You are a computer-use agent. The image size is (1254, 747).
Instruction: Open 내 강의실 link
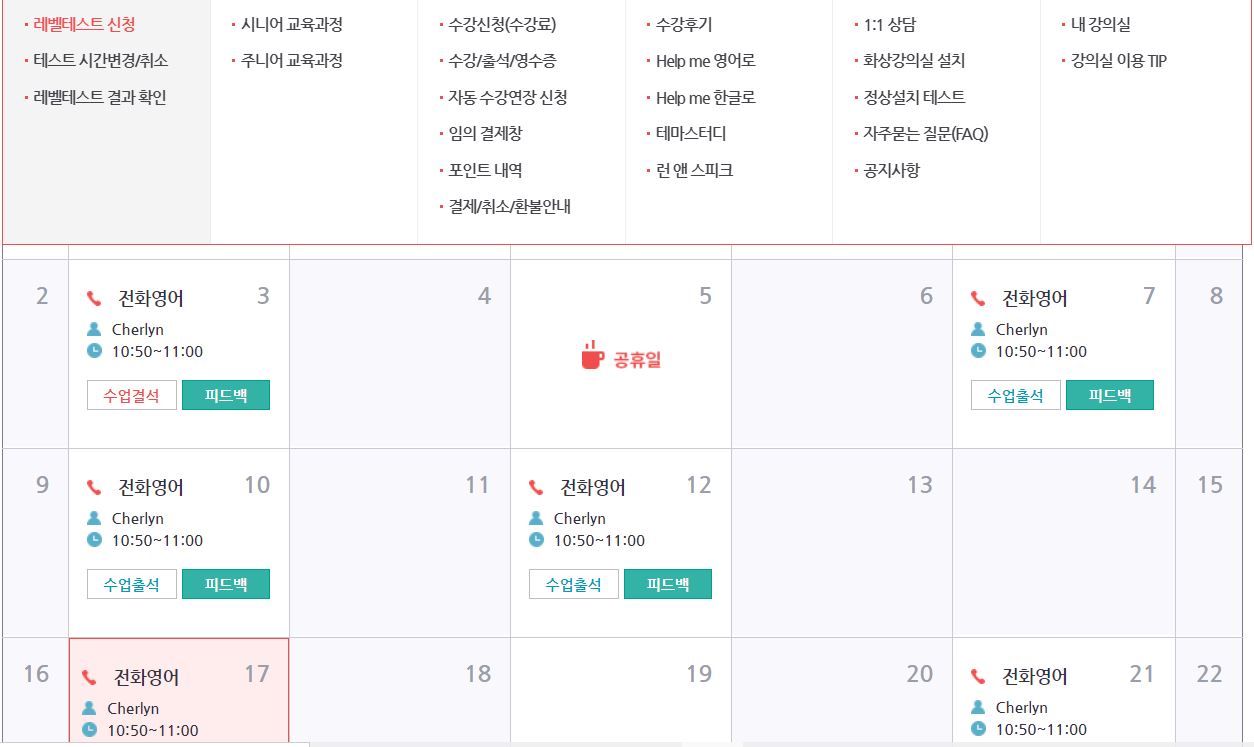(x=1101, y=24)
